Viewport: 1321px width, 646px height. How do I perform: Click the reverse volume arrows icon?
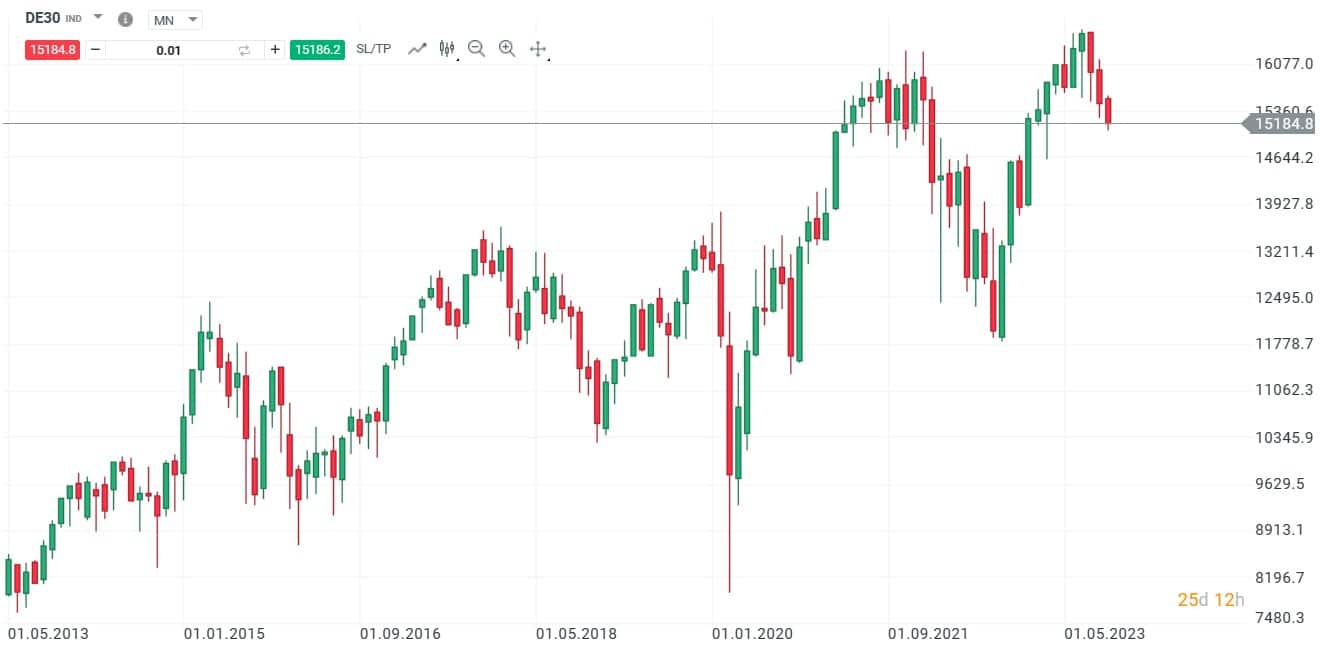(243, 48)
